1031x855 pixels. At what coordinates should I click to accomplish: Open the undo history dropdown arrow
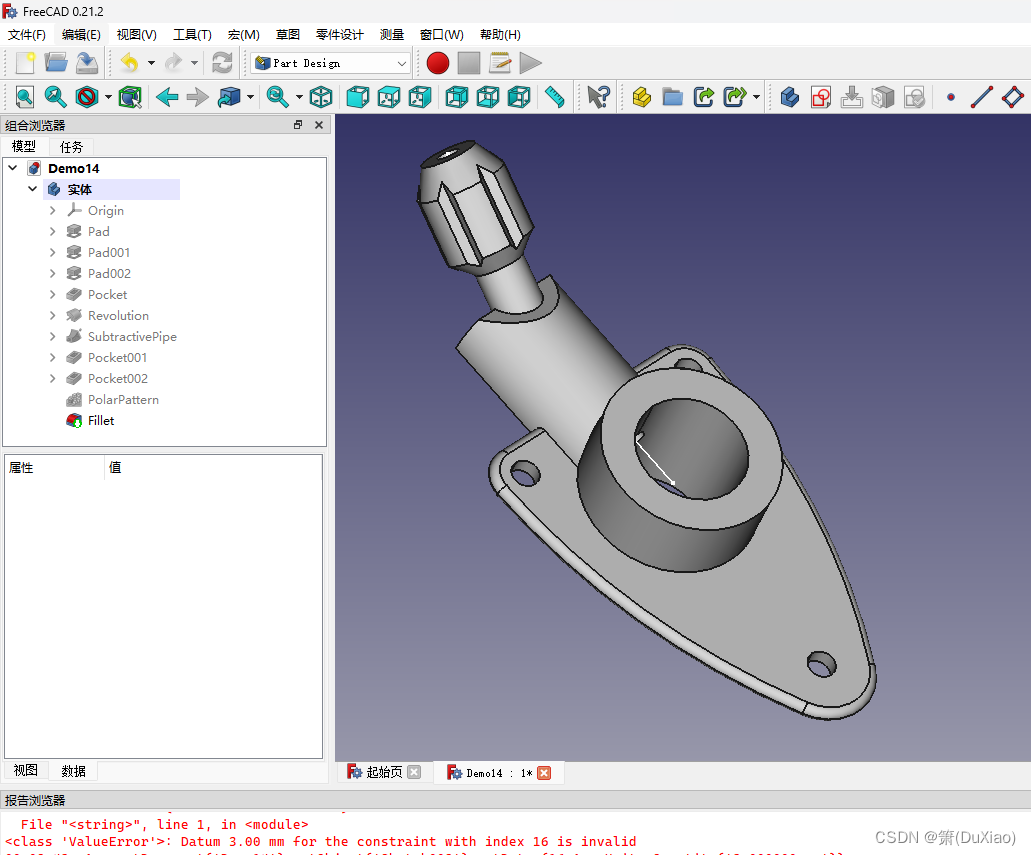(151, 63)
